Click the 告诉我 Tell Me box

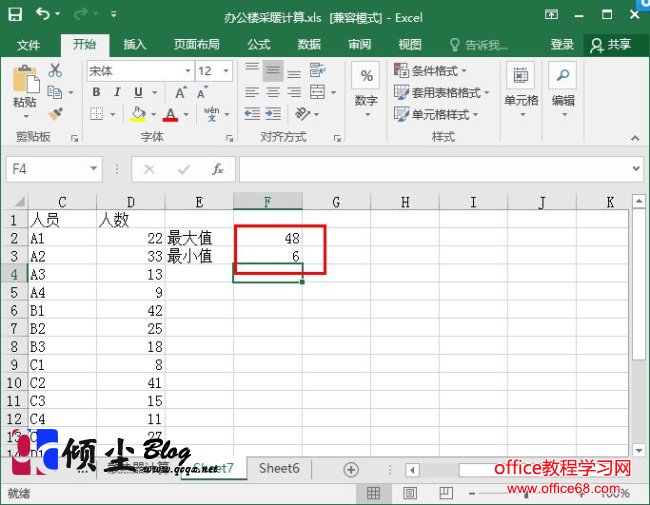click(479, 45)
